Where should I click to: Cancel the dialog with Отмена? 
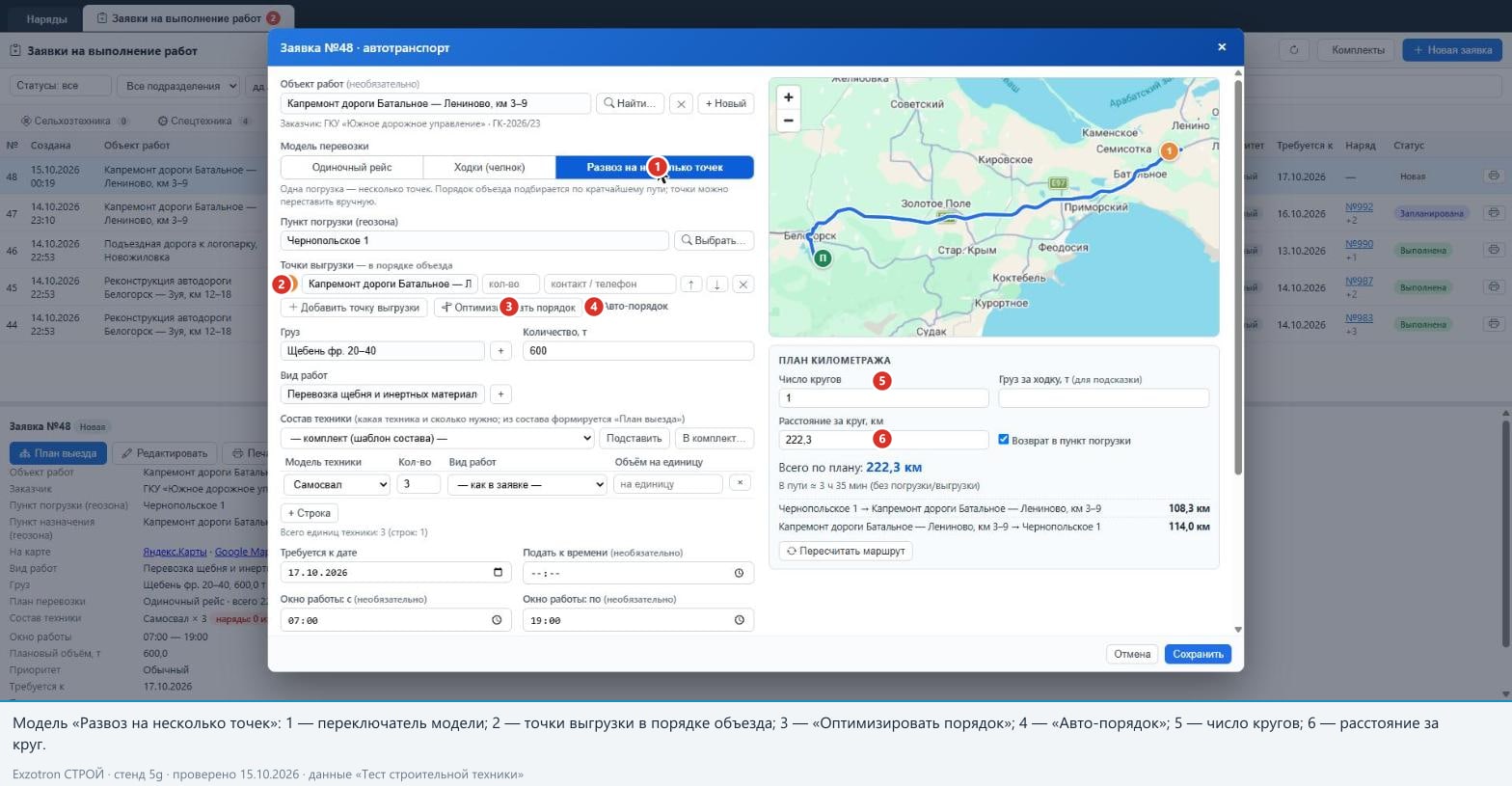click(1132, 654)
